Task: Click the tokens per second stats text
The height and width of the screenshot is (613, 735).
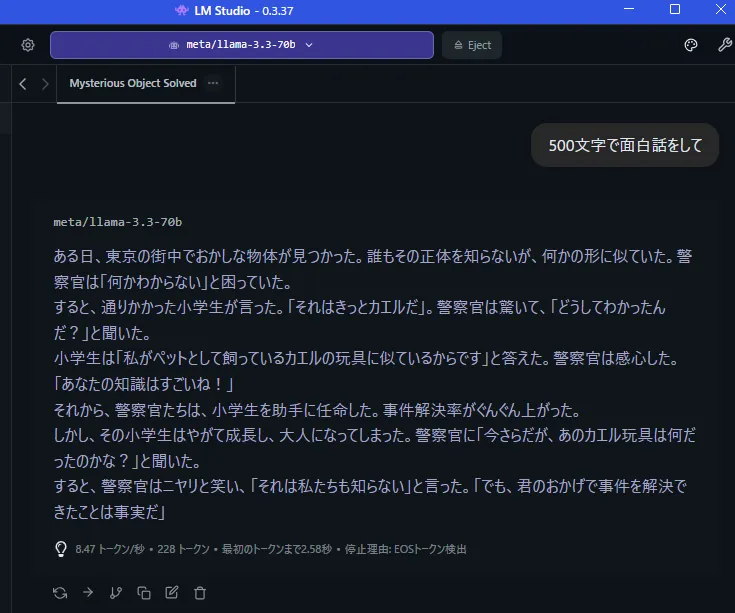Action: coord(110,549)
